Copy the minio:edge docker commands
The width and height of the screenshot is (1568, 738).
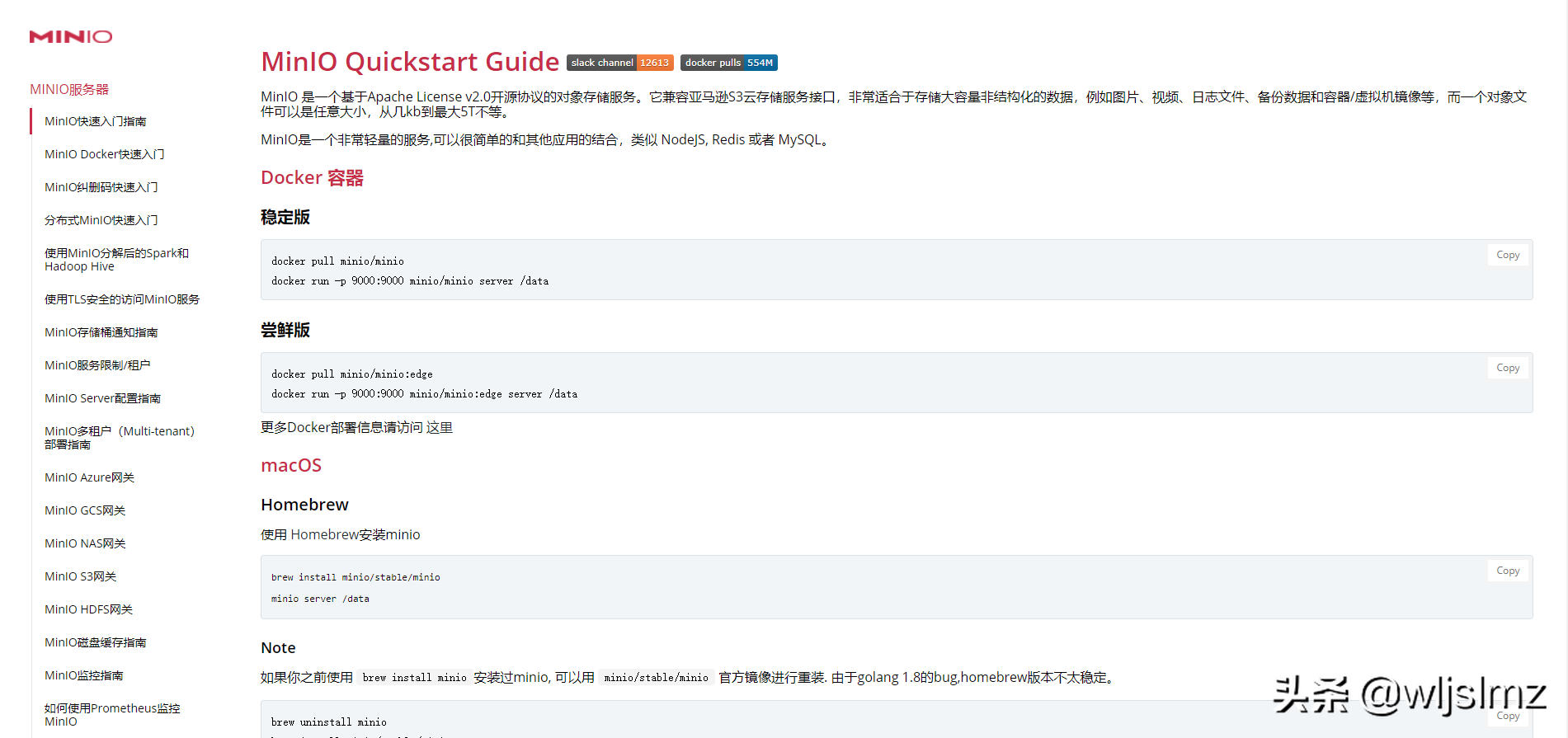click(x=1508, y=368)
